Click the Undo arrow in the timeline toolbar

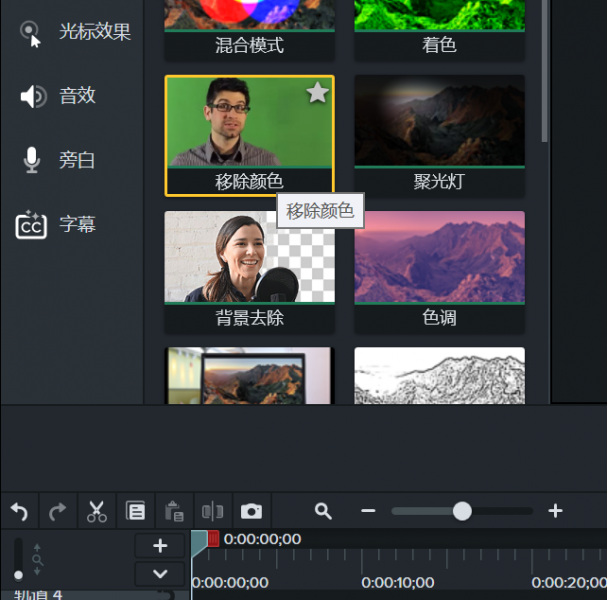19,511
